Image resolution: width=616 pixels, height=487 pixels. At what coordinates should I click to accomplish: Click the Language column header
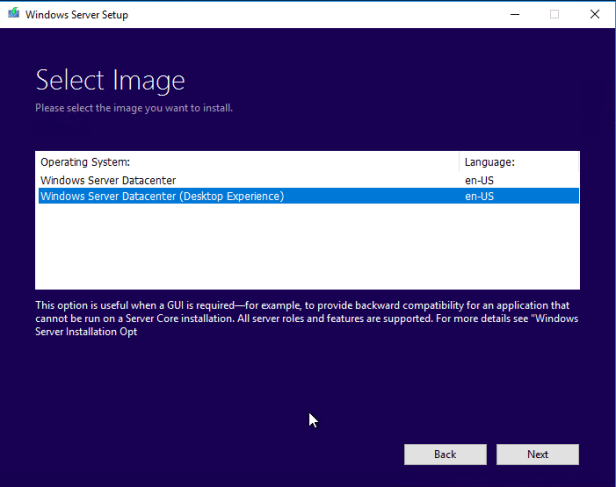pyautogui.click(x=519, y=162)
